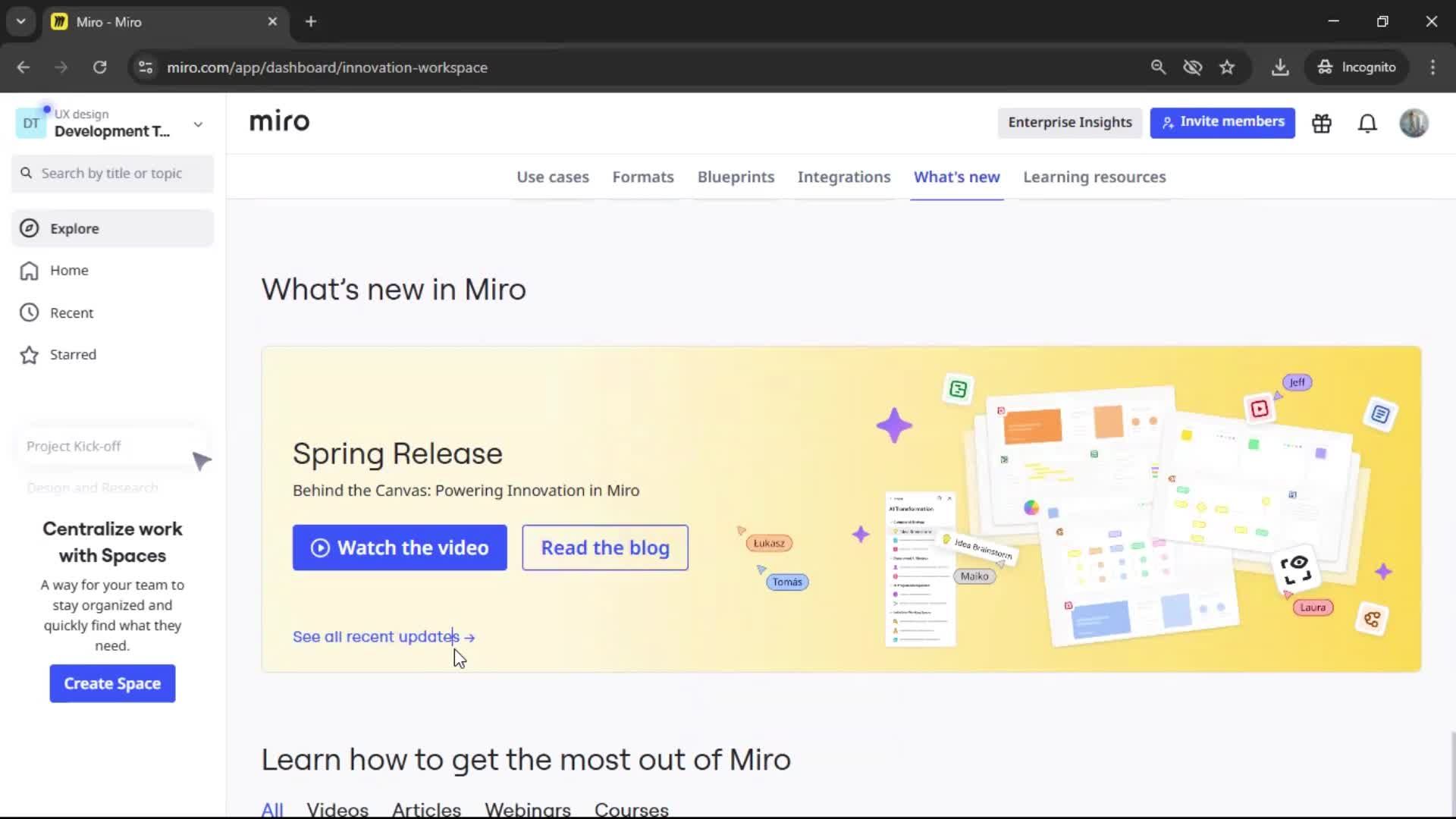Select the Courses filter tab

[632, 808]
